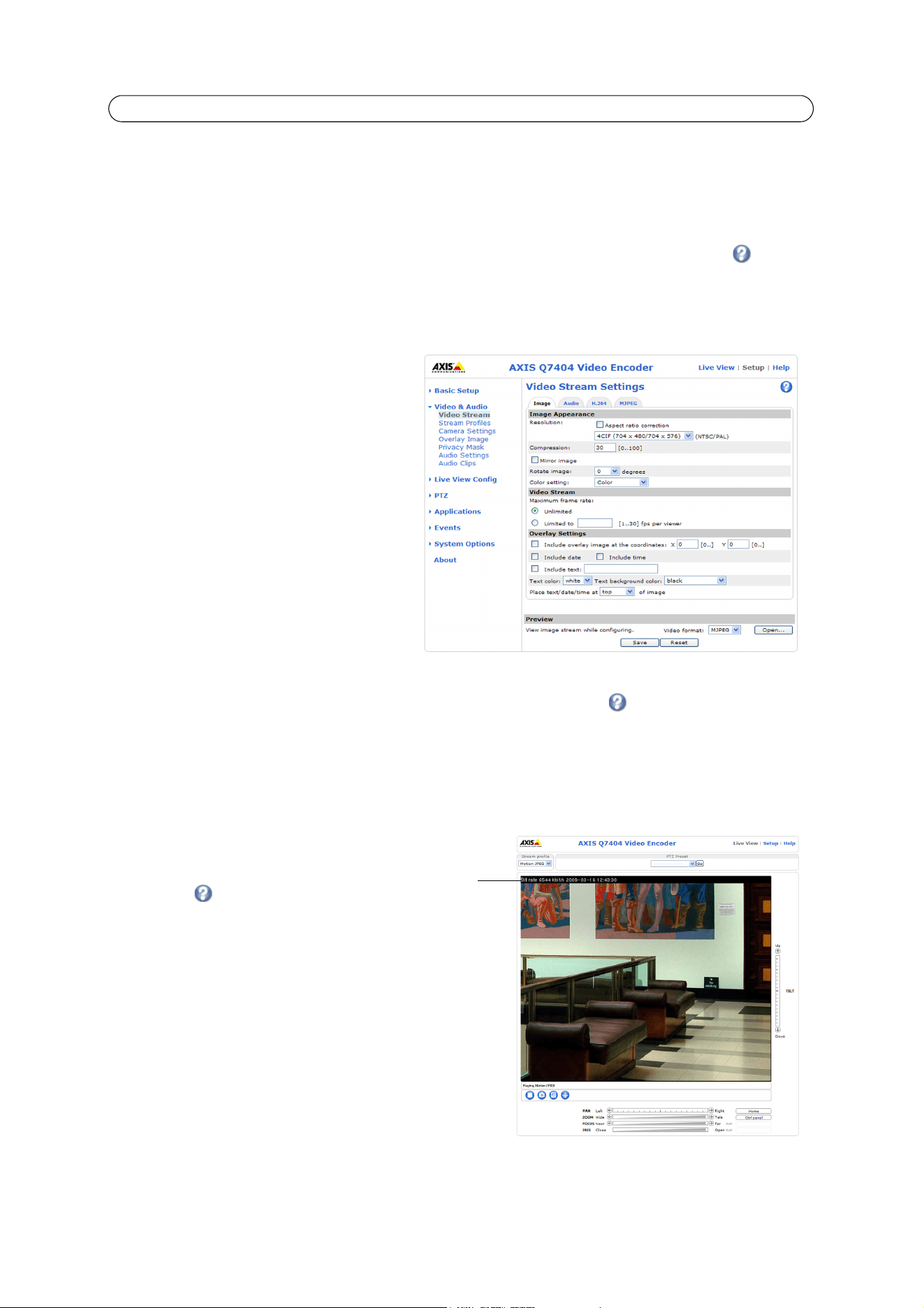
Task: Select the Limited to frame rate option
Action: click(535, 523)
